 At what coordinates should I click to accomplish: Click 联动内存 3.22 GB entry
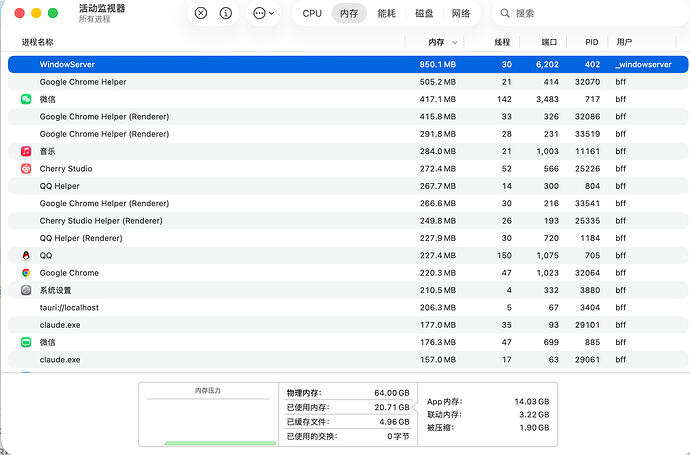(x=488, y=415)
